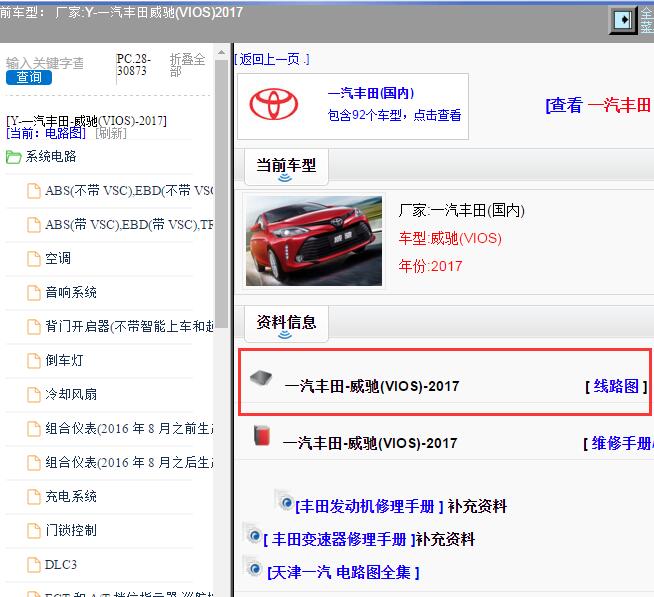Screen dimensions: 654x597
Task: Open the 线路图 link for Vios 2017
Action: click(x=616, y=386)
